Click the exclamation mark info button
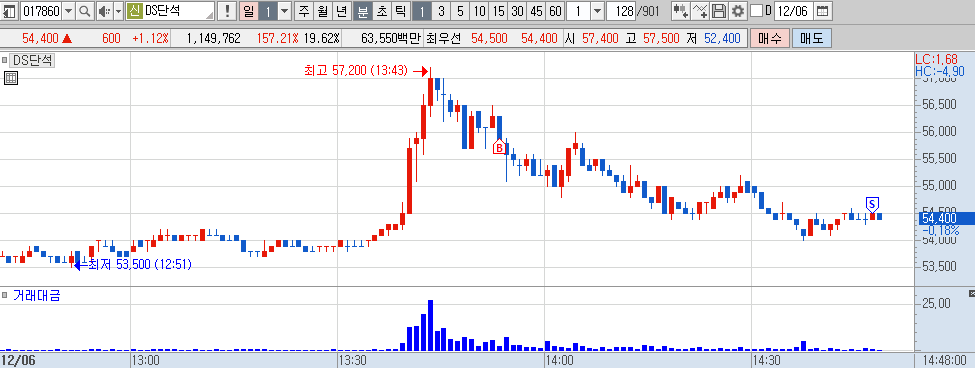 coord(227,11)
